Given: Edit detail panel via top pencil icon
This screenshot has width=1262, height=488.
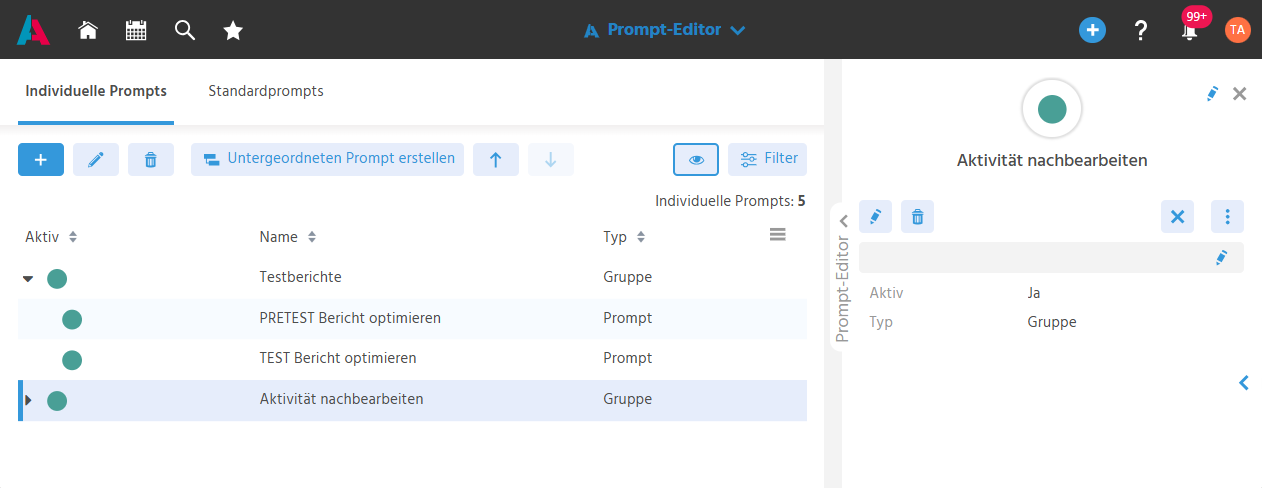Looking at the screenshot, I should [1212, 94].
